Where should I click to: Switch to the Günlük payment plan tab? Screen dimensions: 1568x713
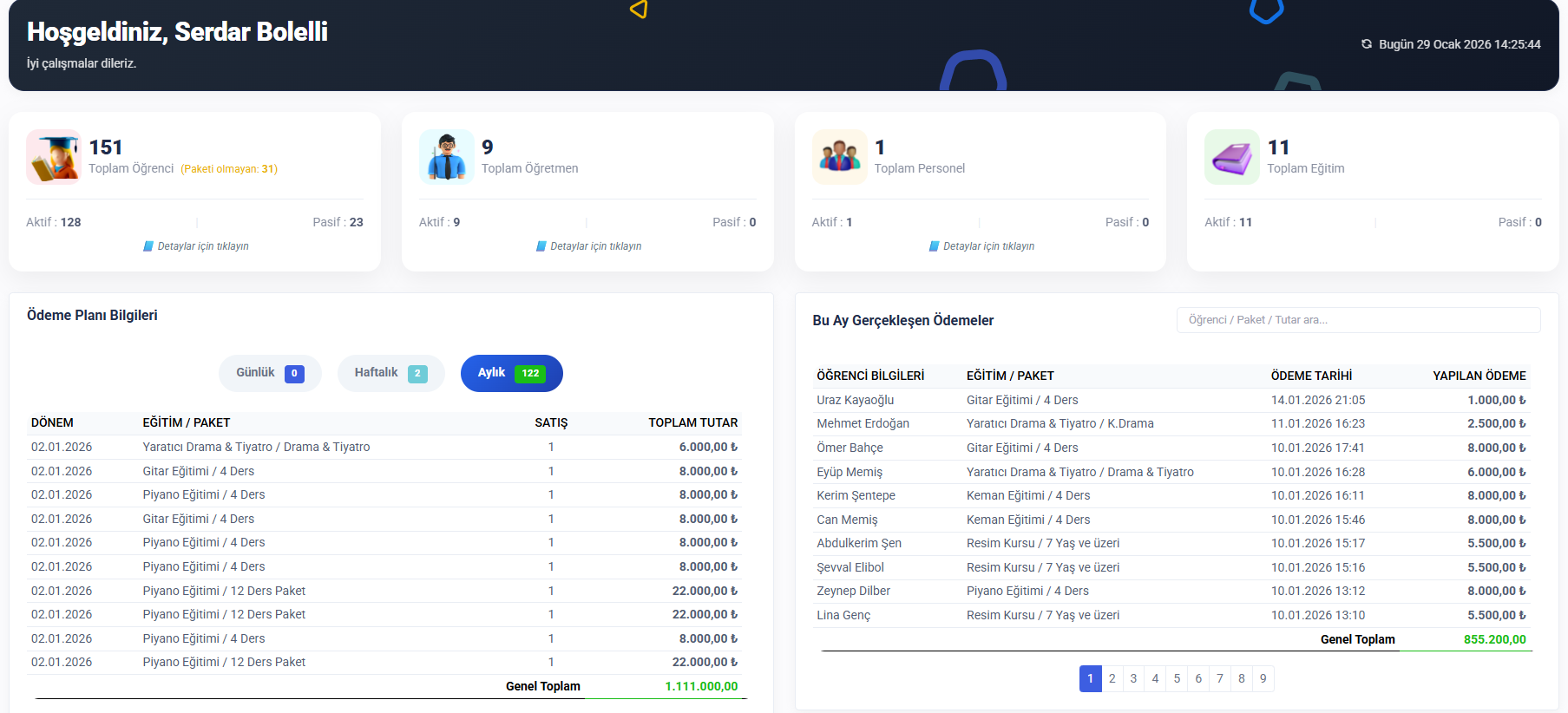(x=270, y=373)
